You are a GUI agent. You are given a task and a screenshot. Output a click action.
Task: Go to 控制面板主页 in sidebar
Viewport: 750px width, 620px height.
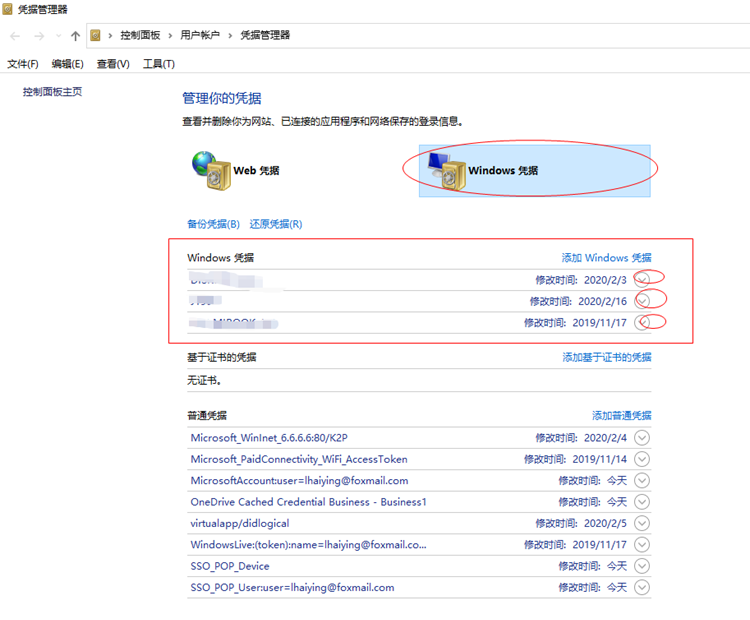[52, 92]
